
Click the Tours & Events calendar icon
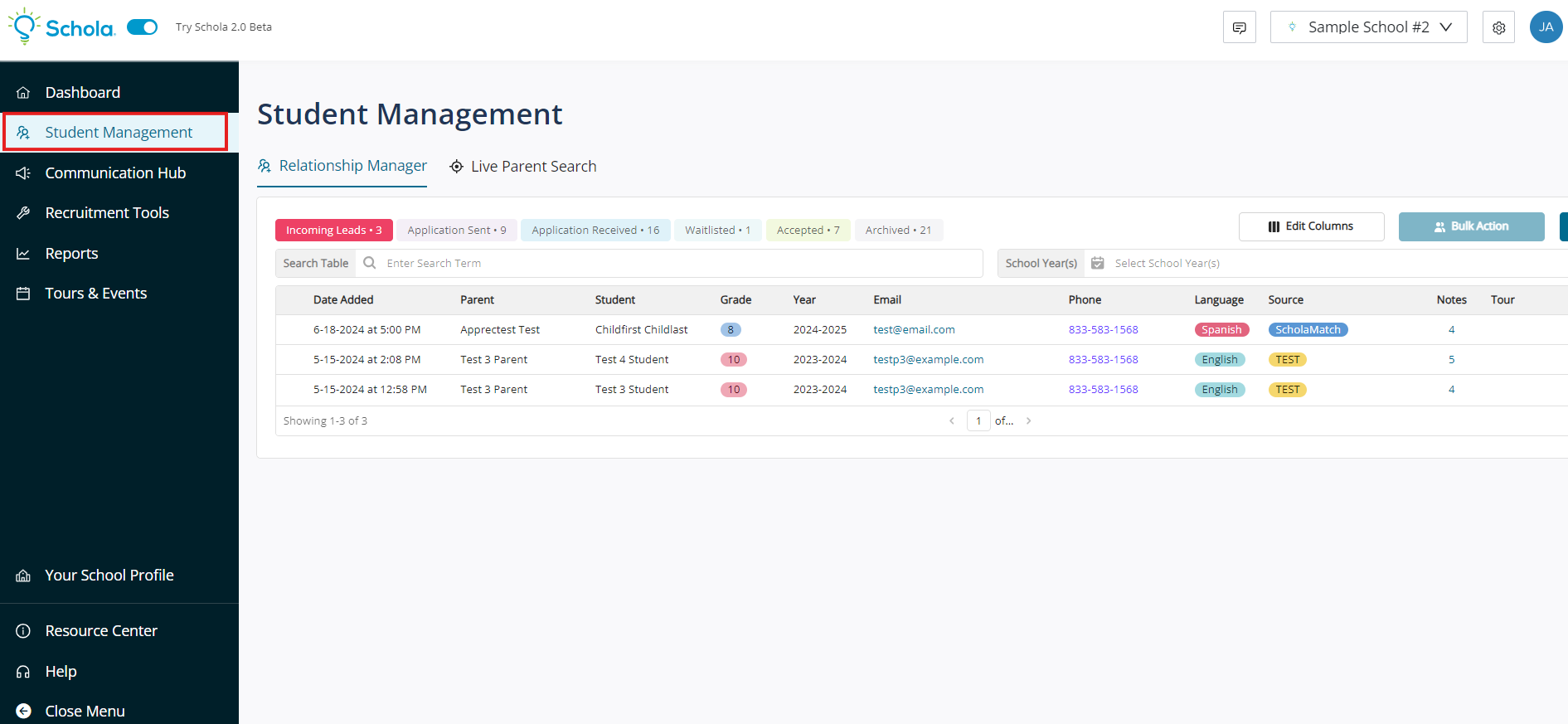23,294
